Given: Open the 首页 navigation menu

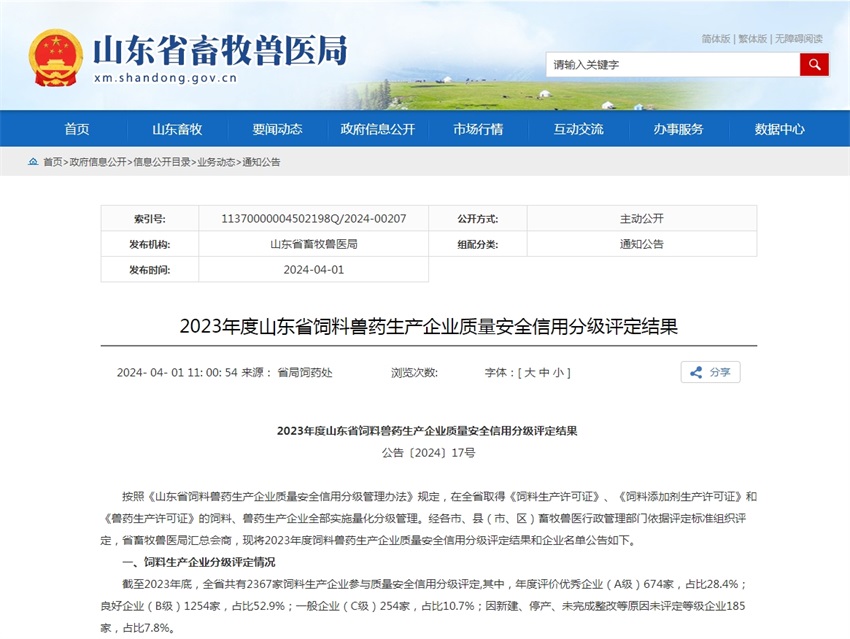Looking at the screenshot, I should tap(77, 128).
